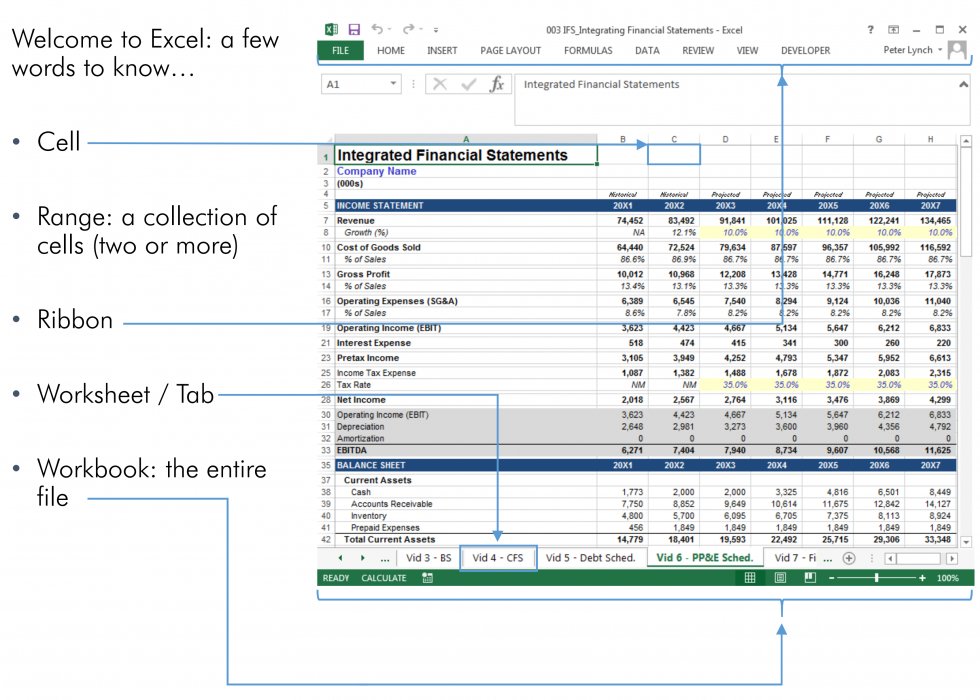Open the FORMULAS ribbon tab
This screenshot has height=700, width=980.
588,50
